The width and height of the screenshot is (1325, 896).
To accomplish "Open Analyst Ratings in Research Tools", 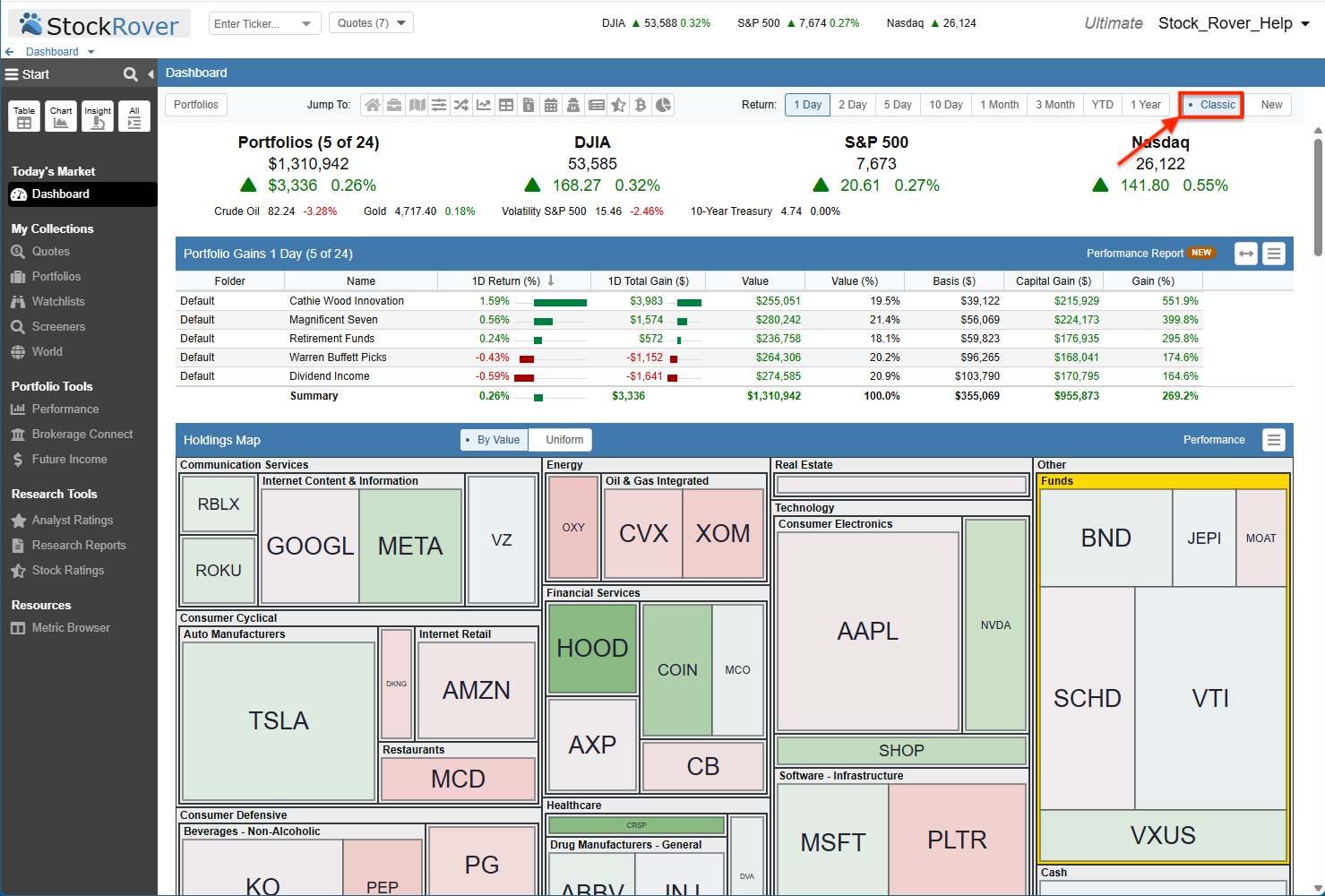I will [73, 521].
